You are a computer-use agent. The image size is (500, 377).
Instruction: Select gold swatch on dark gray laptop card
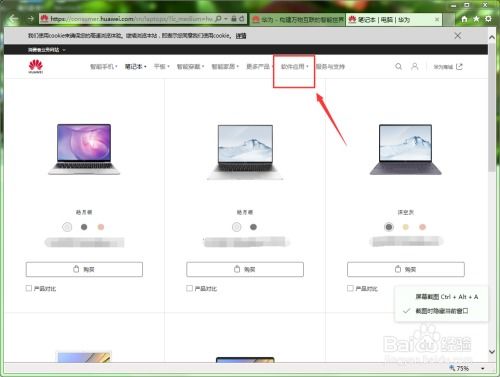coord(406,227)
